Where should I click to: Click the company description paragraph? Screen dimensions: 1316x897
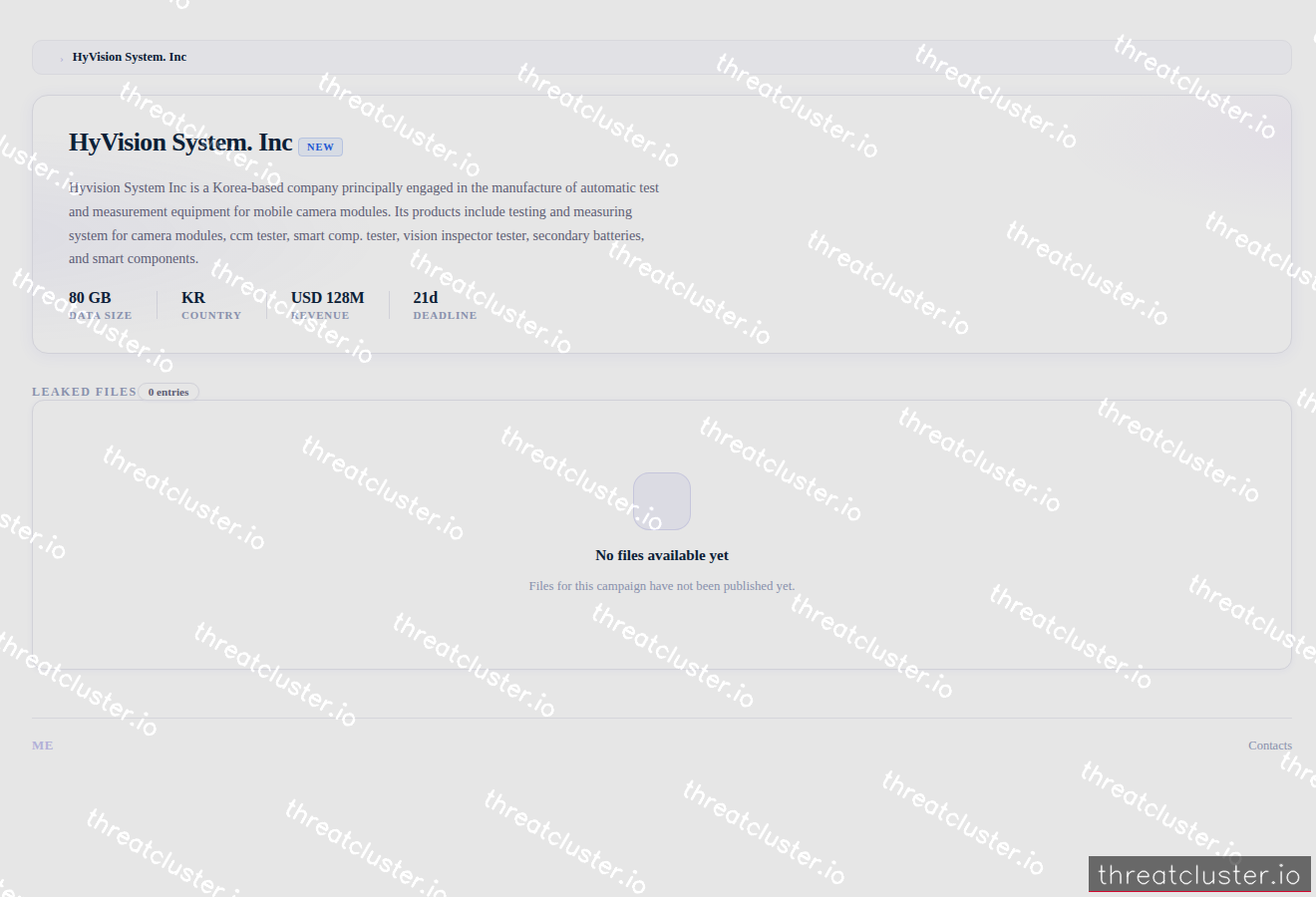[365, 223]
